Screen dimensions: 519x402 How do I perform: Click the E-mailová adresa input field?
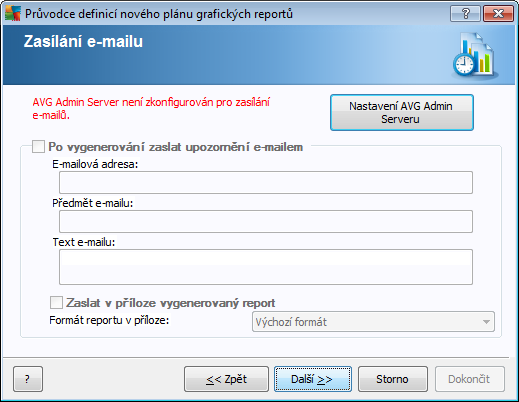coord(266,182)
